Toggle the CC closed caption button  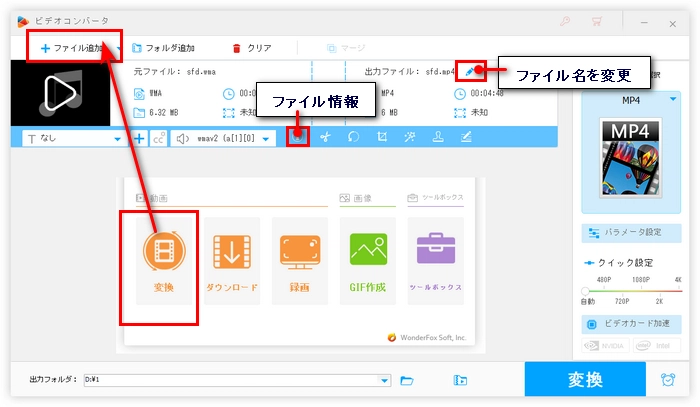pos(158,138)
